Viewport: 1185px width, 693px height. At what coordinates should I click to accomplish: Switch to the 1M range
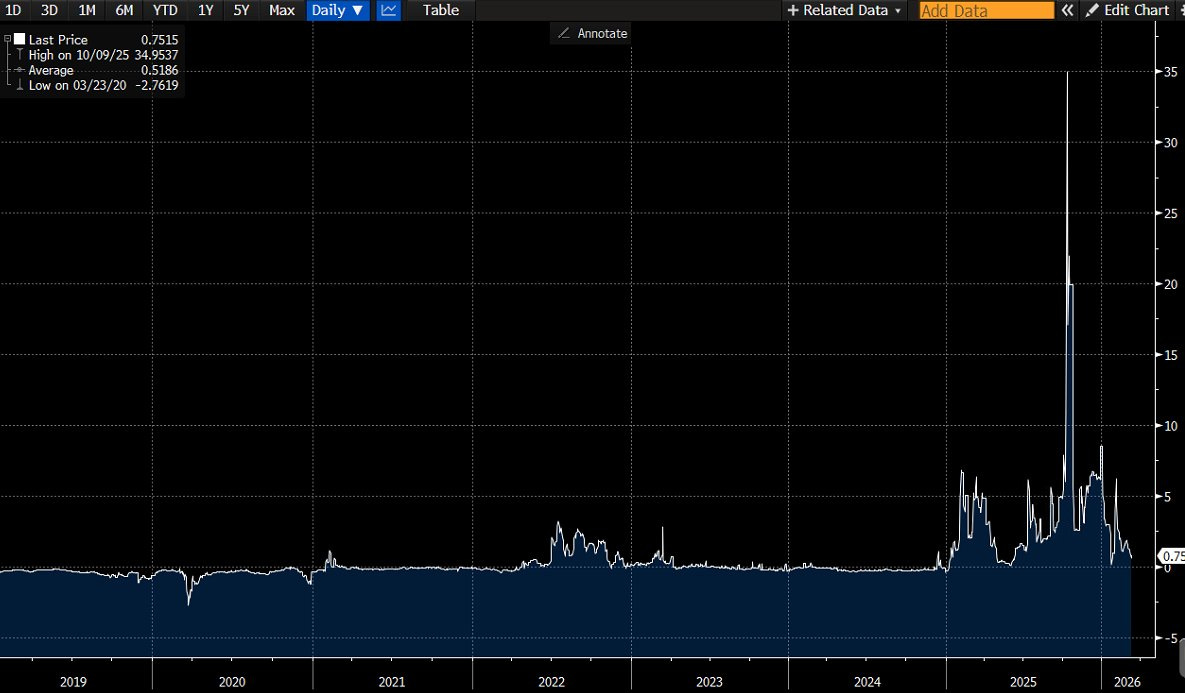(87, 10)
